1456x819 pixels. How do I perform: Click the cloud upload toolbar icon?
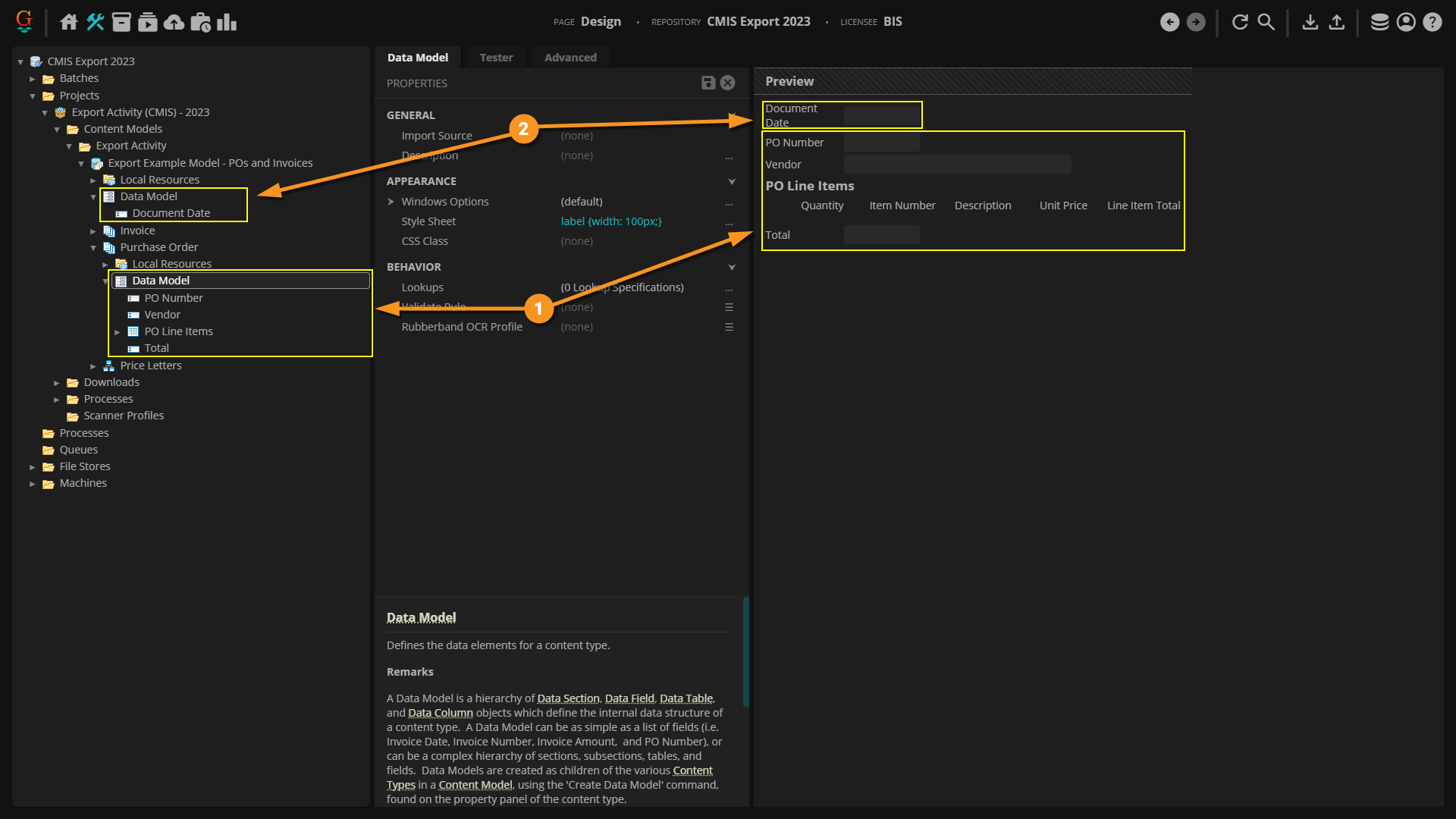click(174, 22)
